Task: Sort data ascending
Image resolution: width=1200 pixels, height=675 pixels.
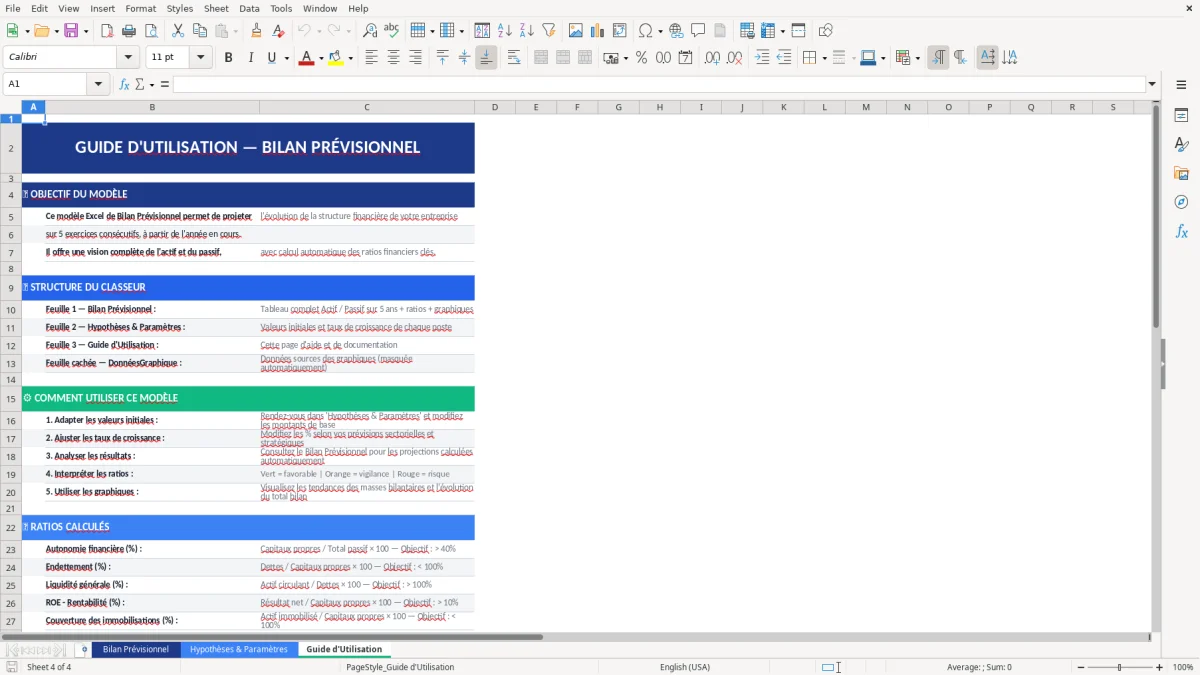Action: [x=504, y=30]
